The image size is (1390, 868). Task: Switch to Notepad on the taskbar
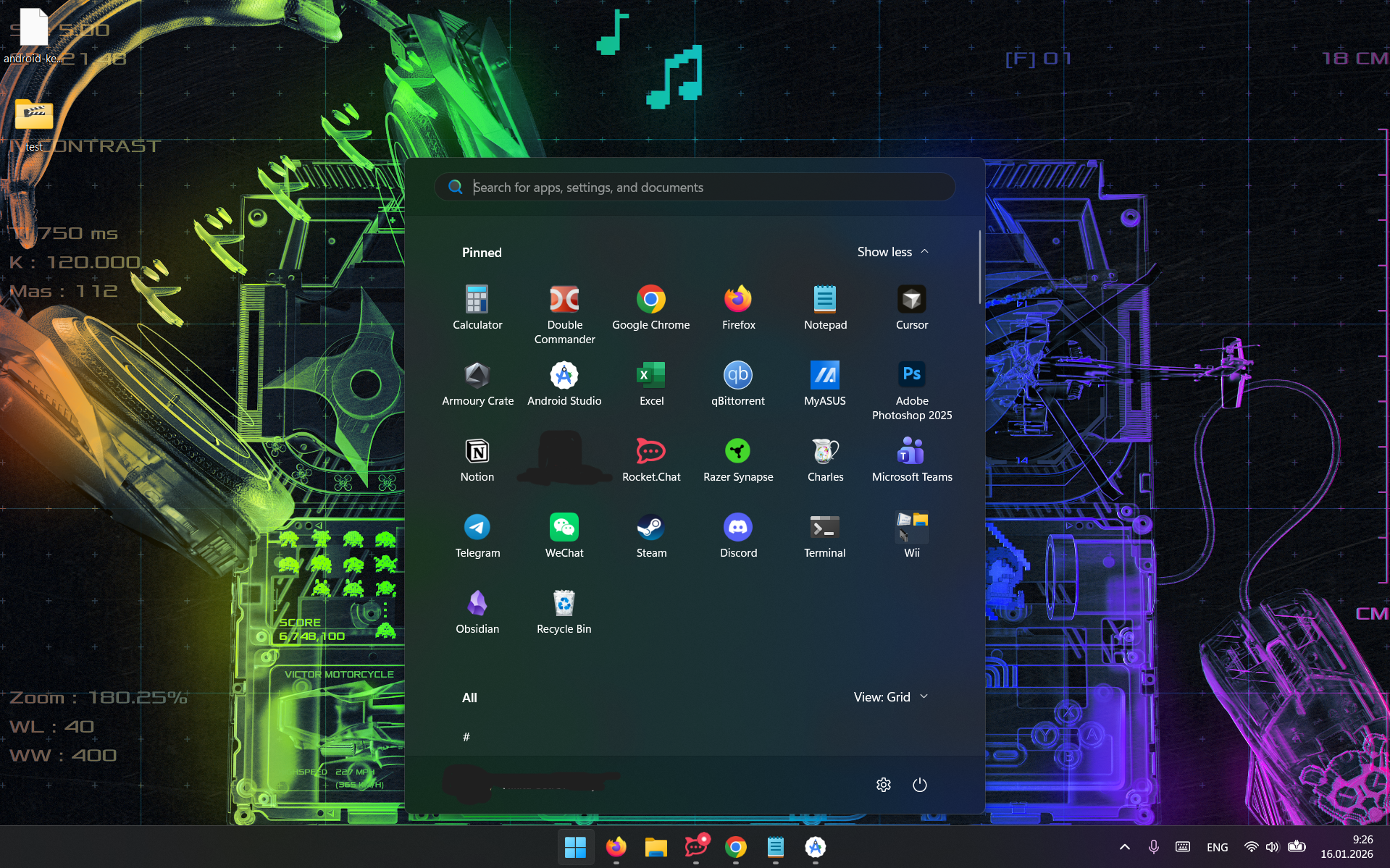[776, 847]
